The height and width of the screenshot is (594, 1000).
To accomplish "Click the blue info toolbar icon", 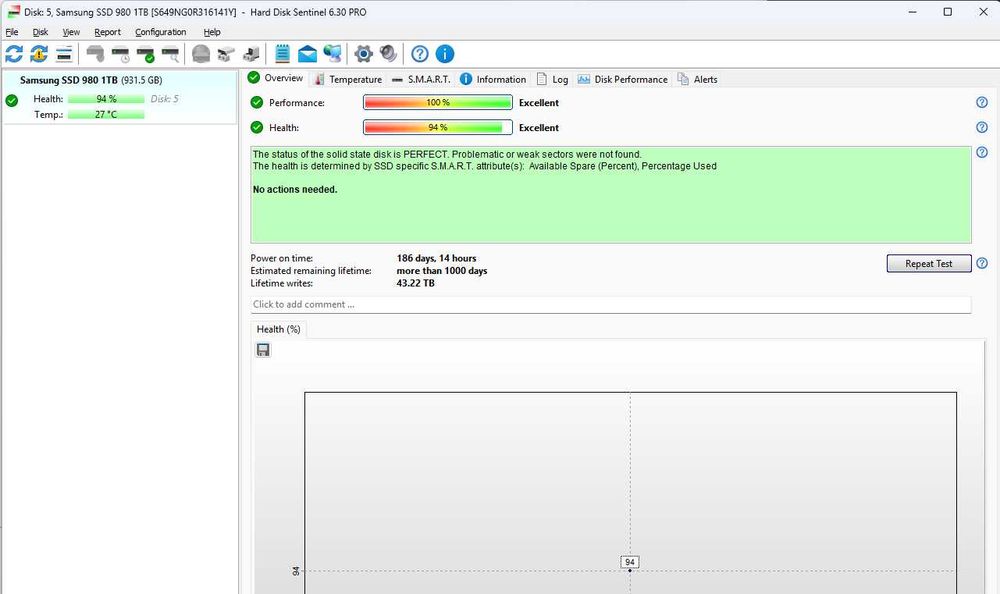I will point(445,54).
